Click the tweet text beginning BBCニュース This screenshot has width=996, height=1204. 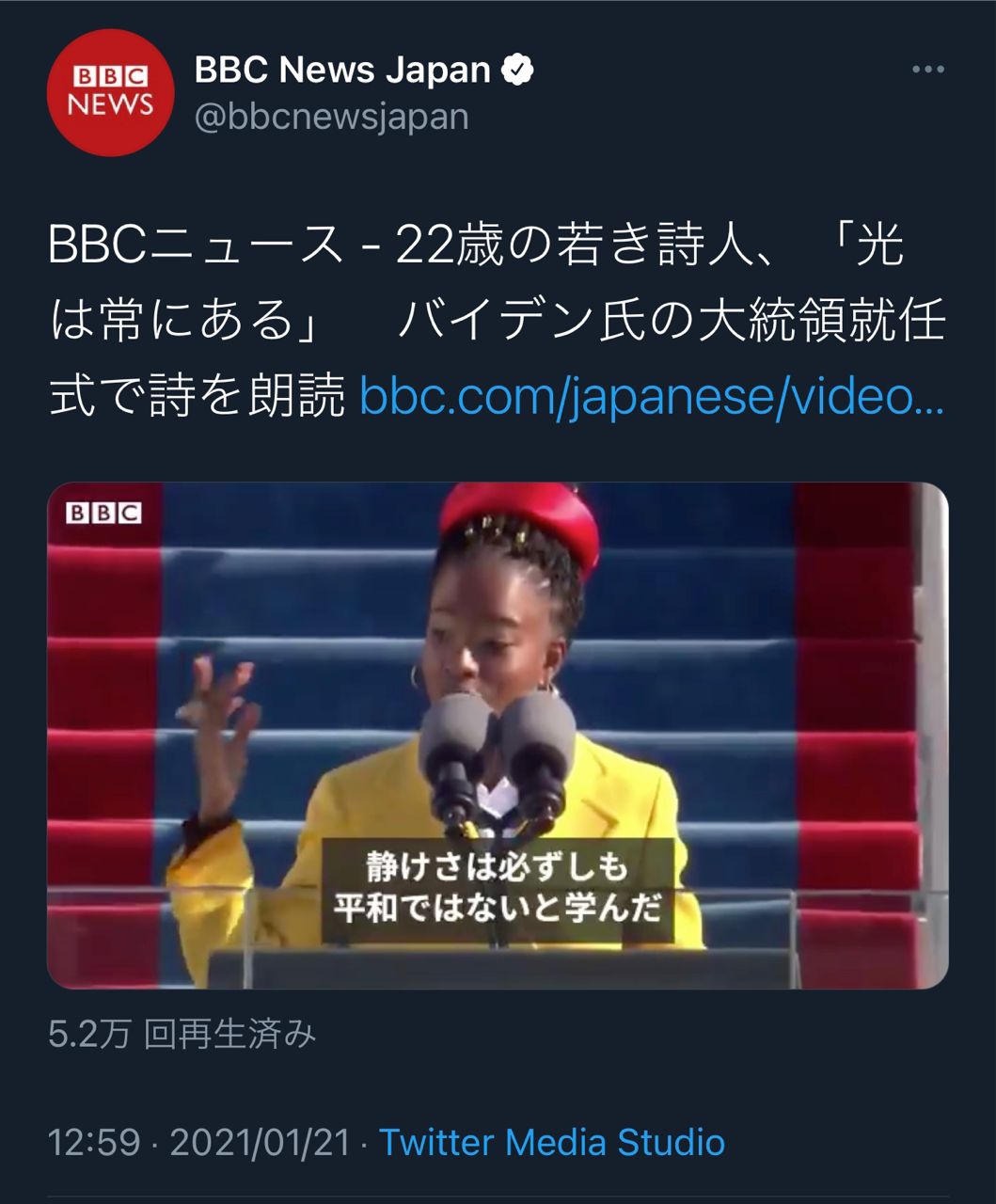497,321
